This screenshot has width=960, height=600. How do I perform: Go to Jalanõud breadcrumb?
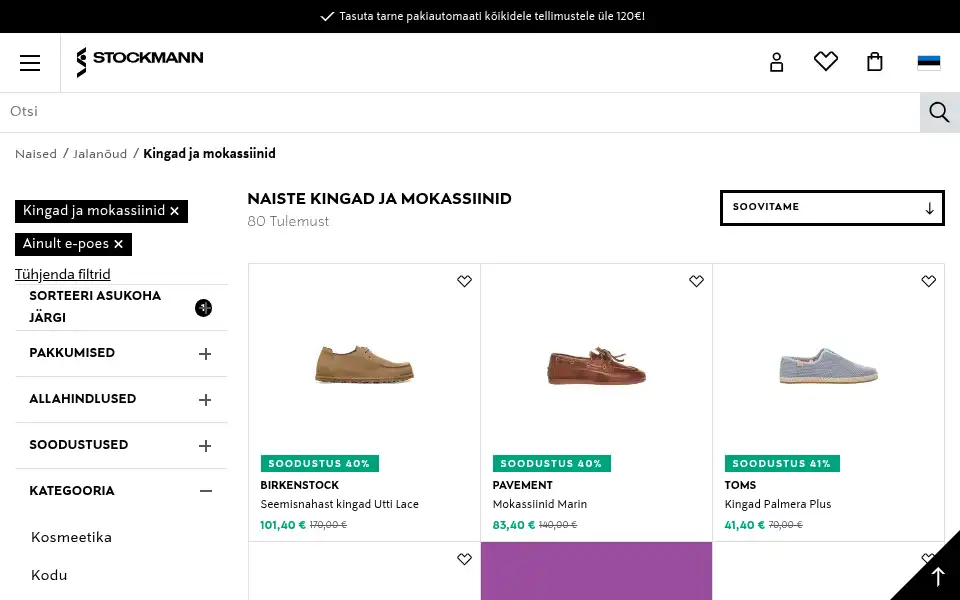pyautogui.click(x=100, y=154)
